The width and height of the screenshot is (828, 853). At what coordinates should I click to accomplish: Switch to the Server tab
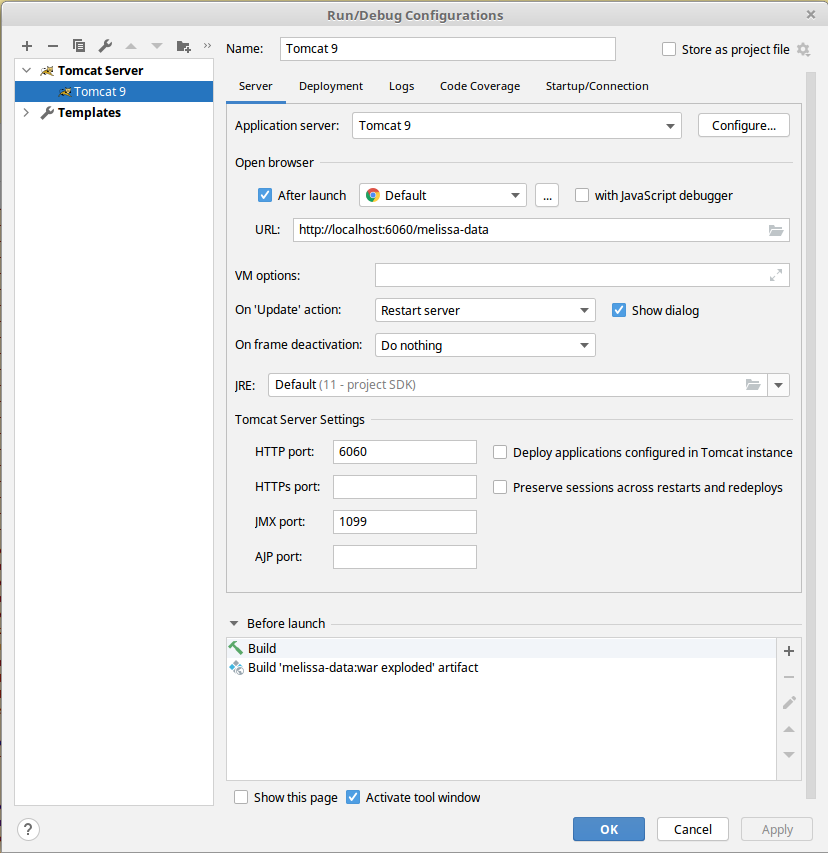[256, 86]
